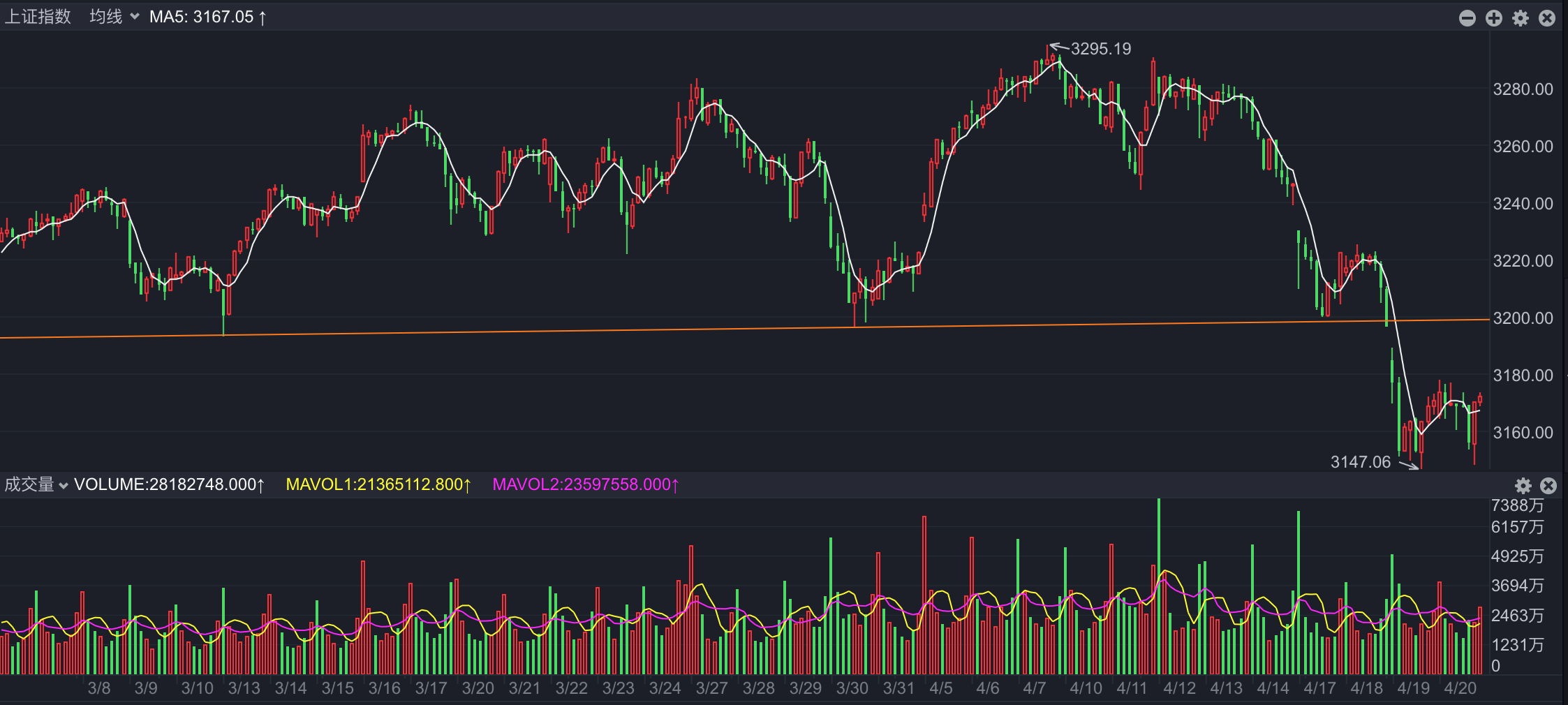Click the MA5: 3167.05 readout
The height and width of the screenshot is (705, 1568).
[x=208, y=17]
